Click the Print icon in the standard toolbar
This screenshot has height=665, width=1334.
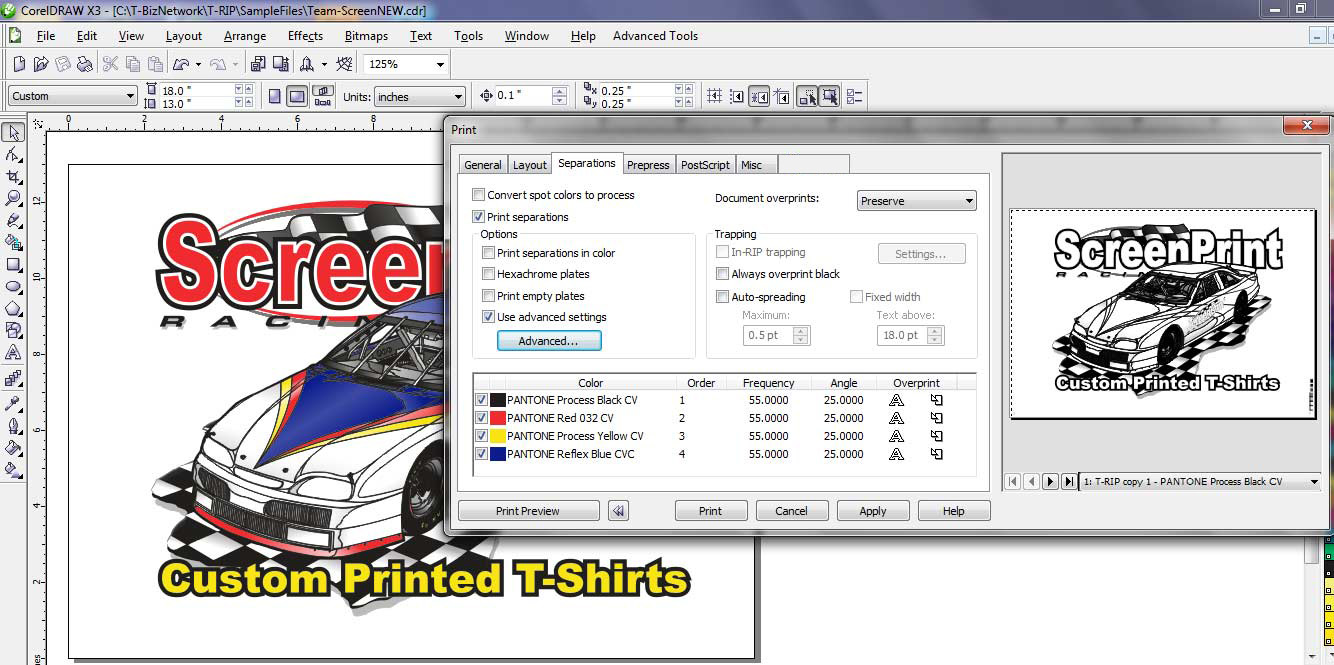84,64
